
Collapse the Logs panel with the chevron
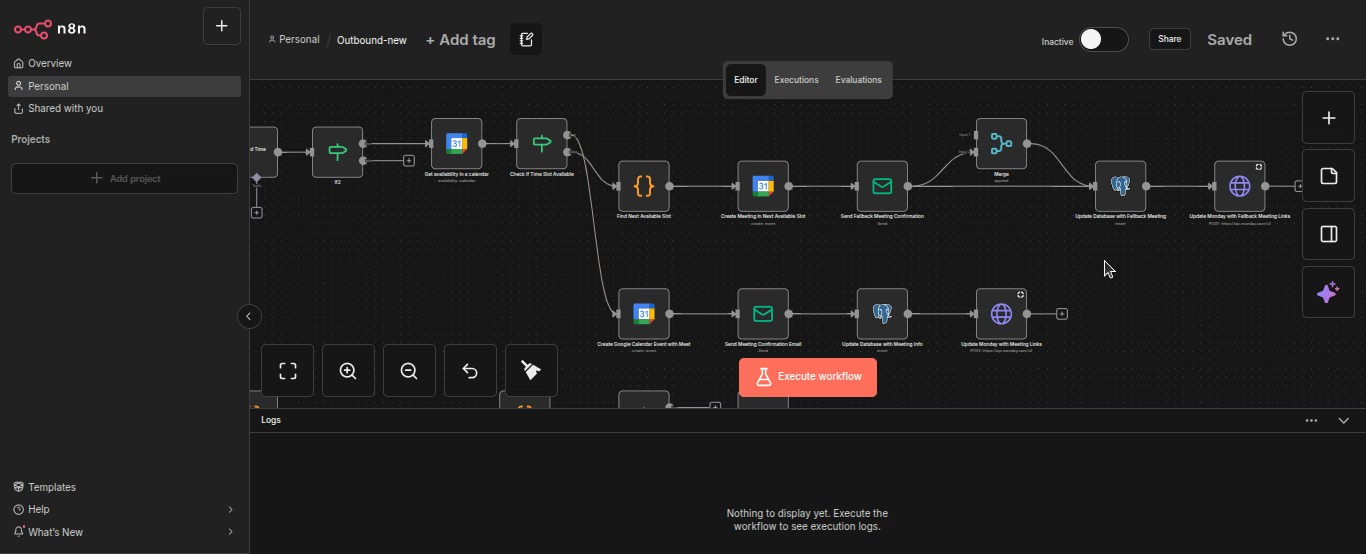point(1344,421)
